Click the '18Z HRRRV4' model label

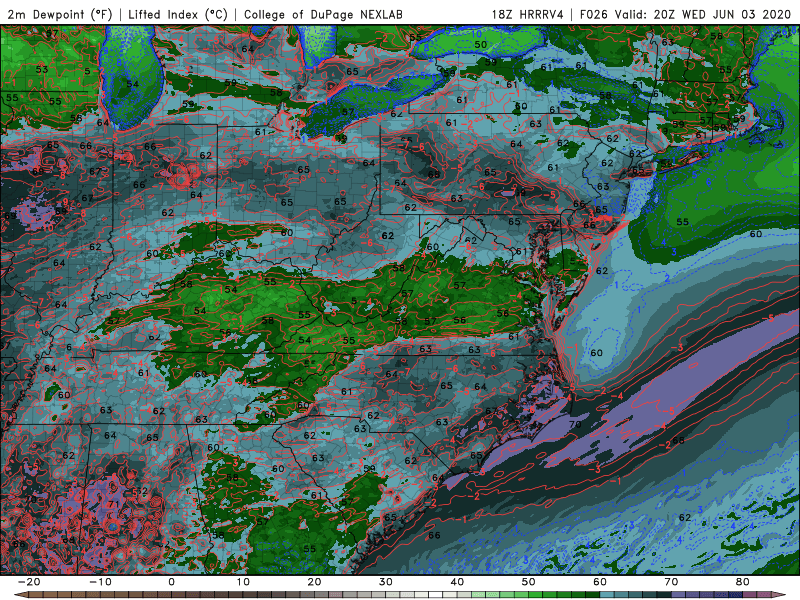point(528,14)
